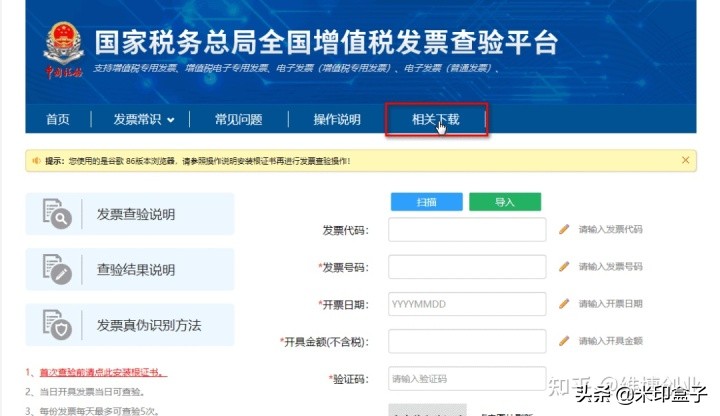Open the 首次查验前请点此安装根证书 link
The height and width of the screenshot is (416, 720).
(103, 372)
